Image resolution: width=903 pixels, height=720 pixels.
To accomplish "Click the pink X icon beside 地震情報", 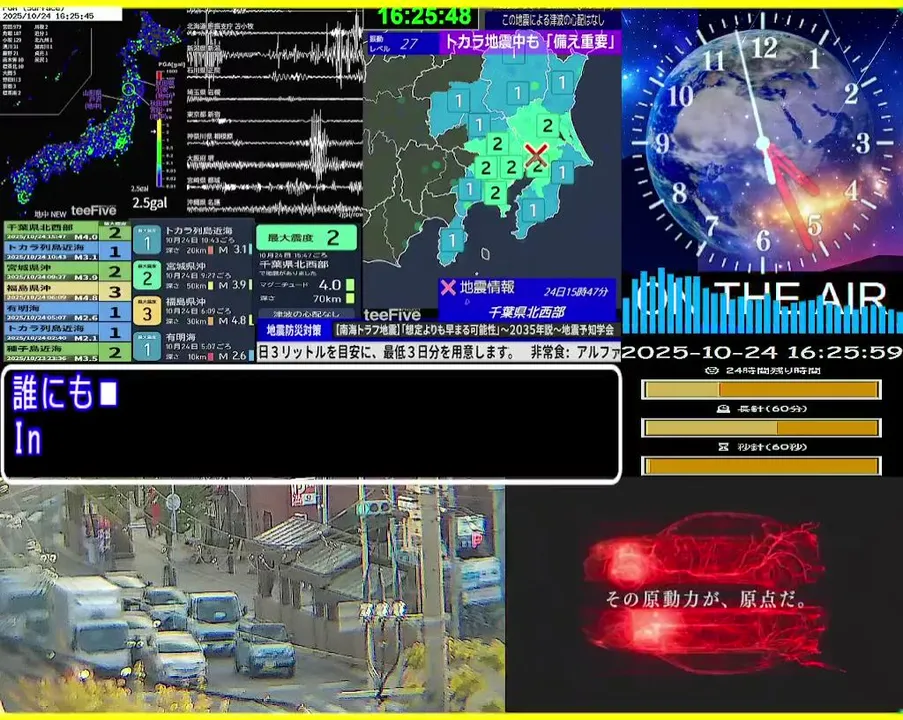I will pyautogui.click(x=447, y=287).
